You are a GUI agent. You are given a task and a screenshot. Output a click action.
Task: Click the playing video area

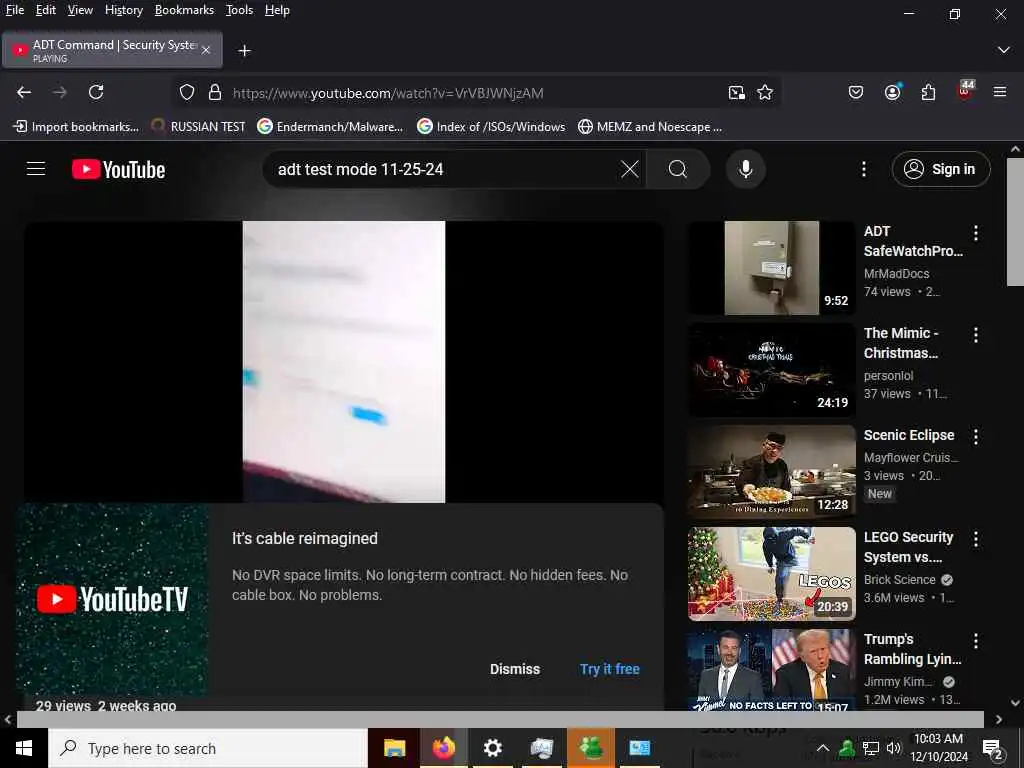344,362
